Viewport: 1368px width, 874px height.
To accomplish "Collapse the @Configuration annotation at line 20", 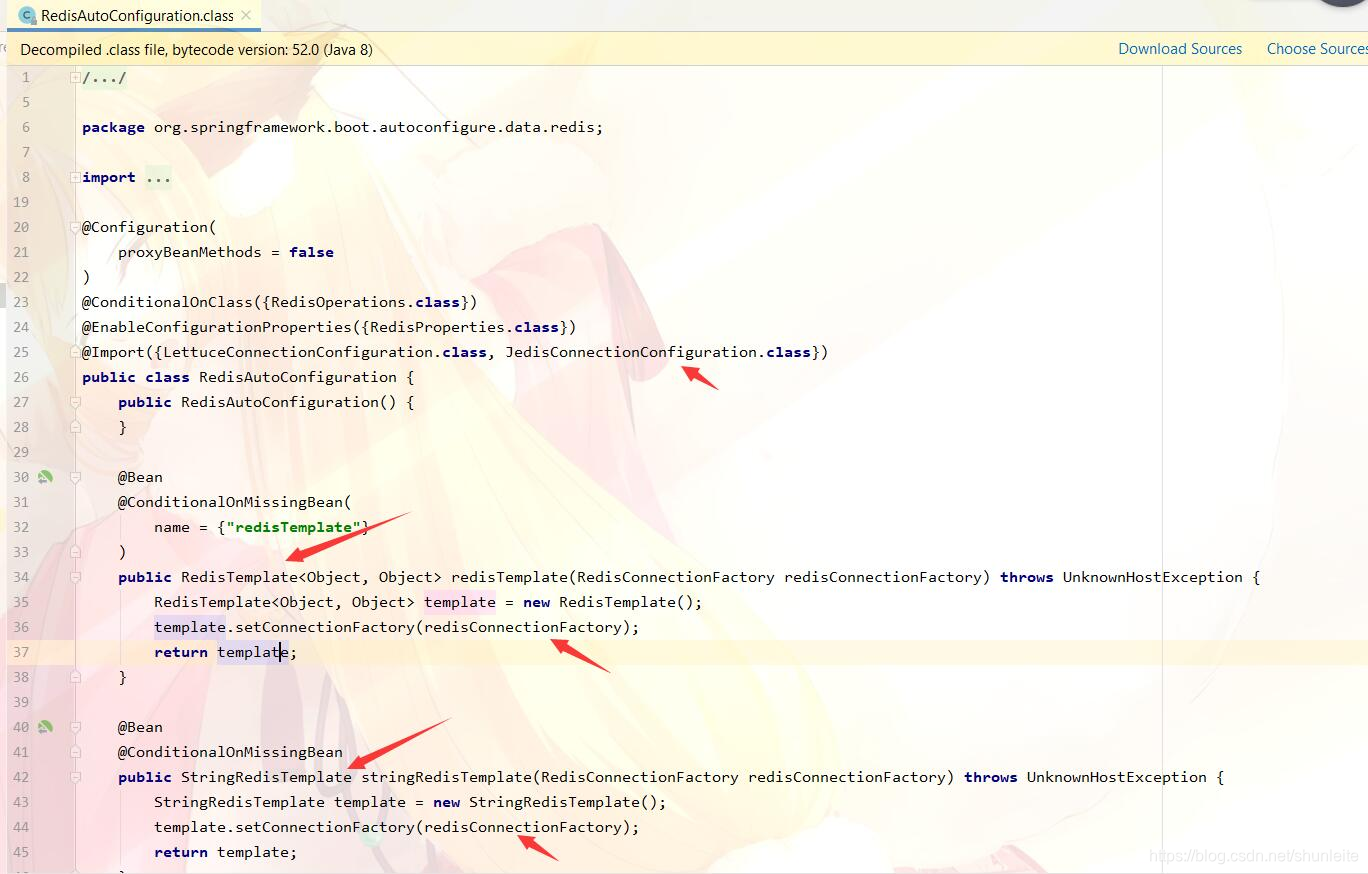I will click(x=75, y=227).
